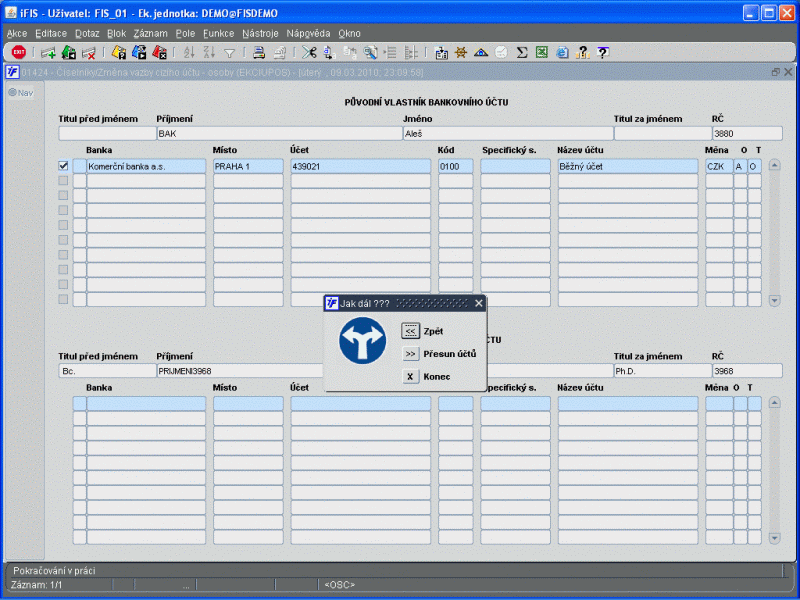Viewport: 800px width, 600px height.
Task: Tick the checkbox in the second bank row
Action: click(x=63, y=181)
